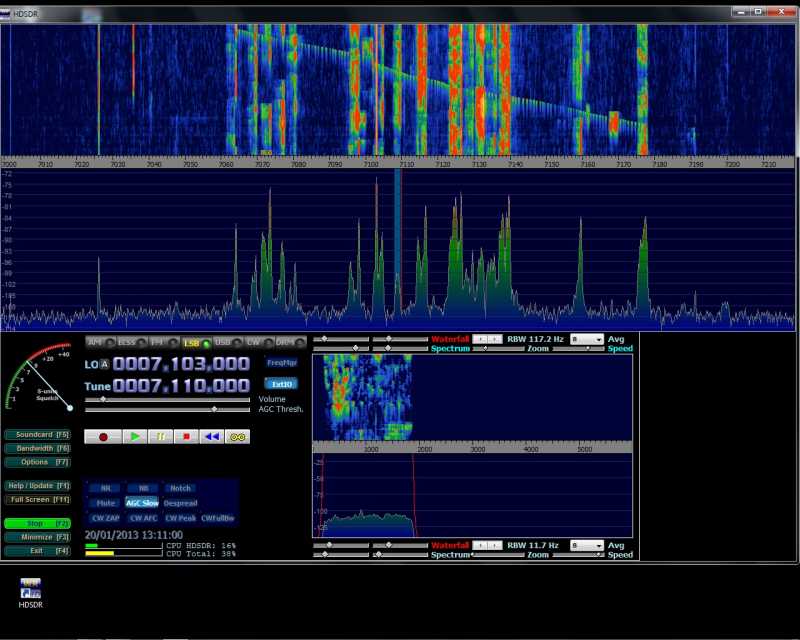Click the blue rewind arrows button
Image resolution: width=800 pixels, height=640 pixels.
[211, 437]
